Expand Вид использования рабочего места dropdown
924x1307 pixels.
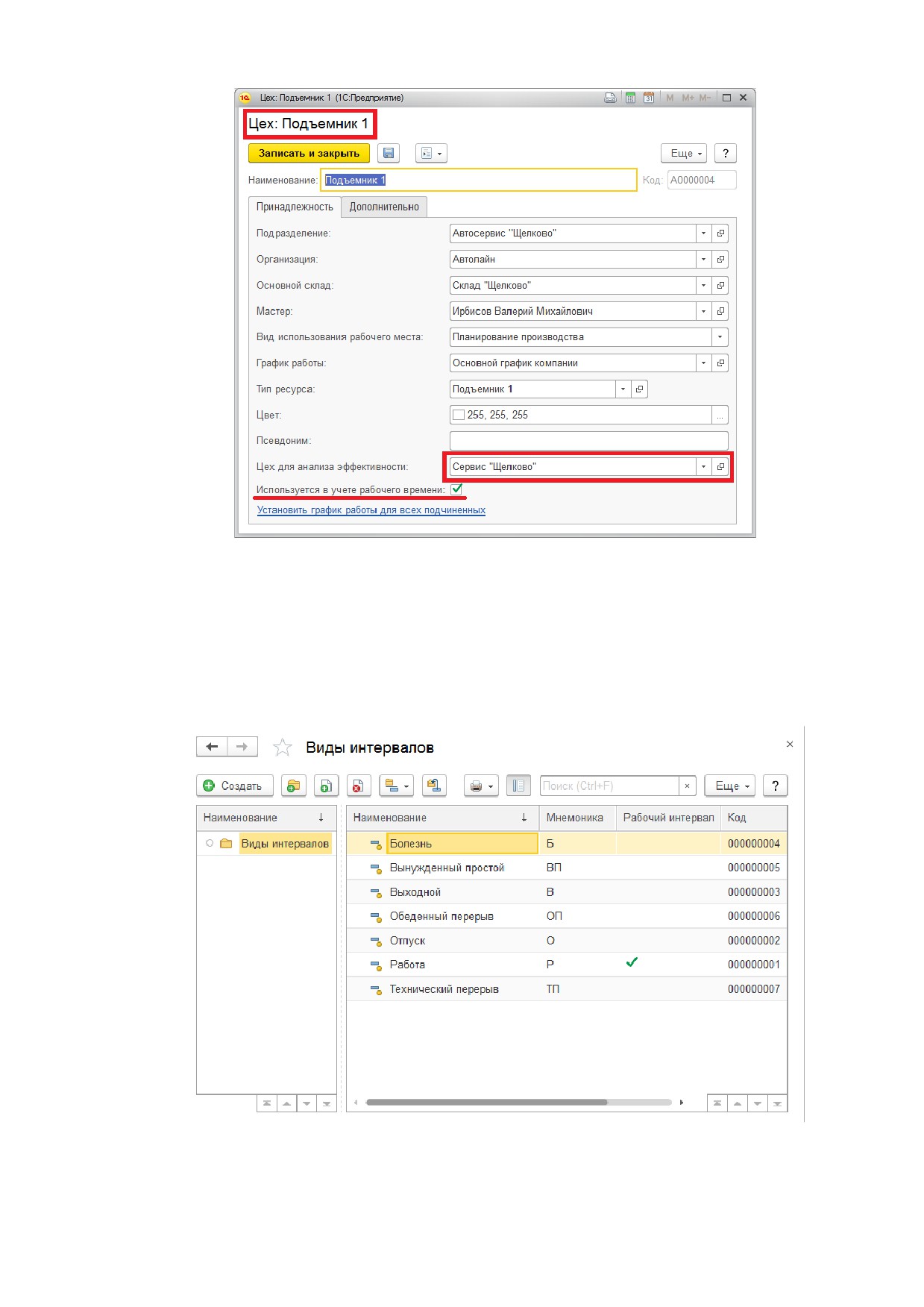(720, 337)
